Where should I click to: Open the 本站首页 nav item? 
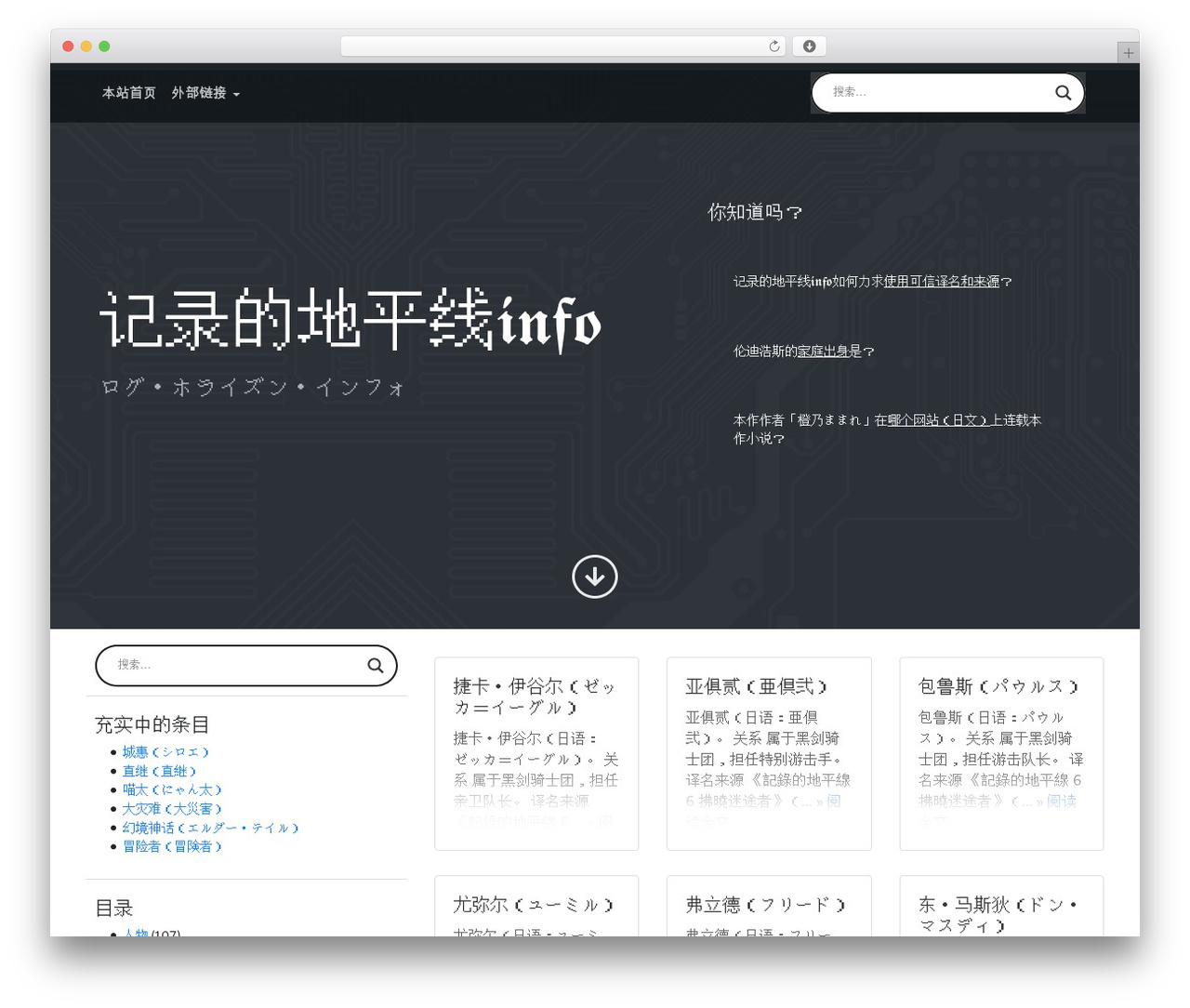point(129,93)
